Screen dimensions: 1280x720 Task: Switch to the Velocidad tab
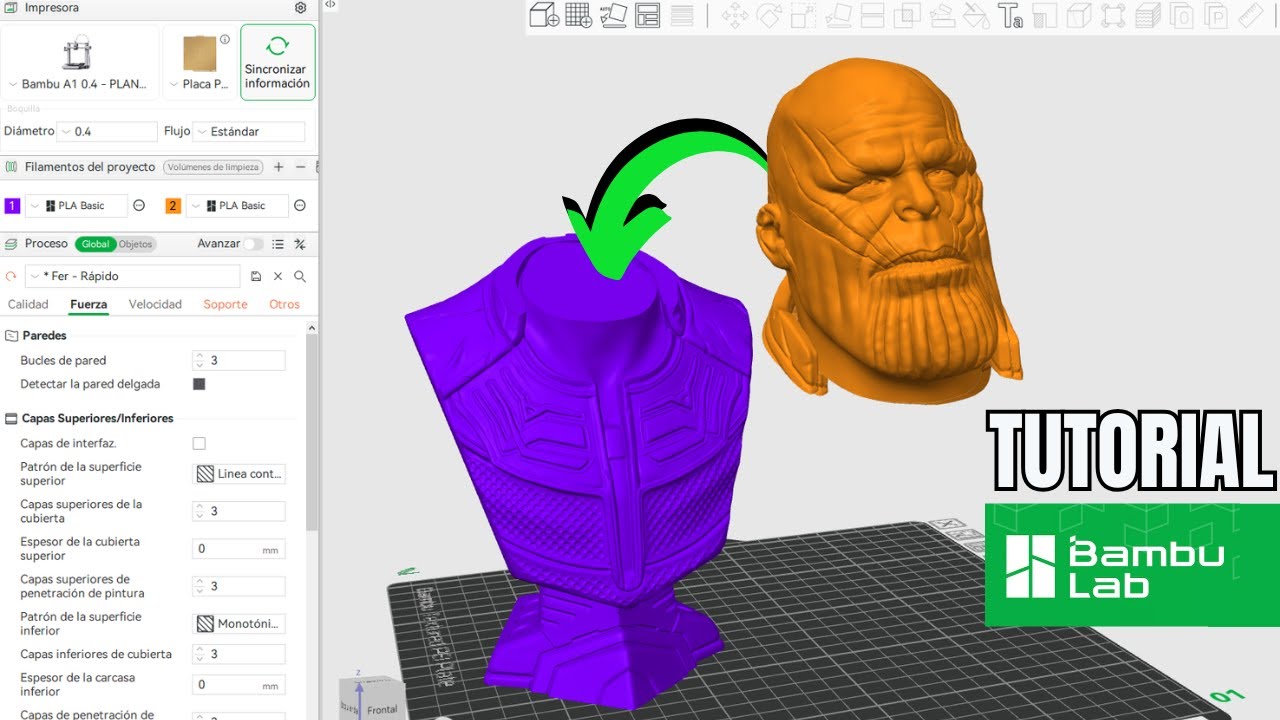click(x=155, y=304)
